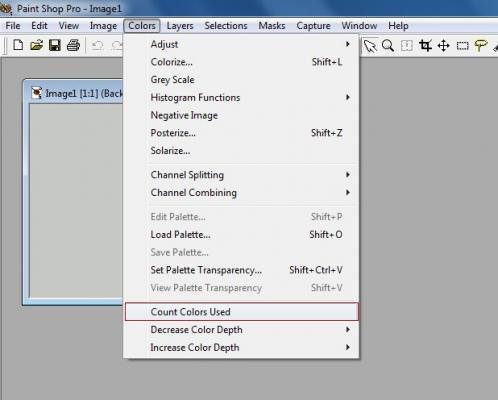Click the New file toolbar icon
Image resolution: width=498 pixels, height=400 pixels.
pyautogui.click(x=18, y=45)
